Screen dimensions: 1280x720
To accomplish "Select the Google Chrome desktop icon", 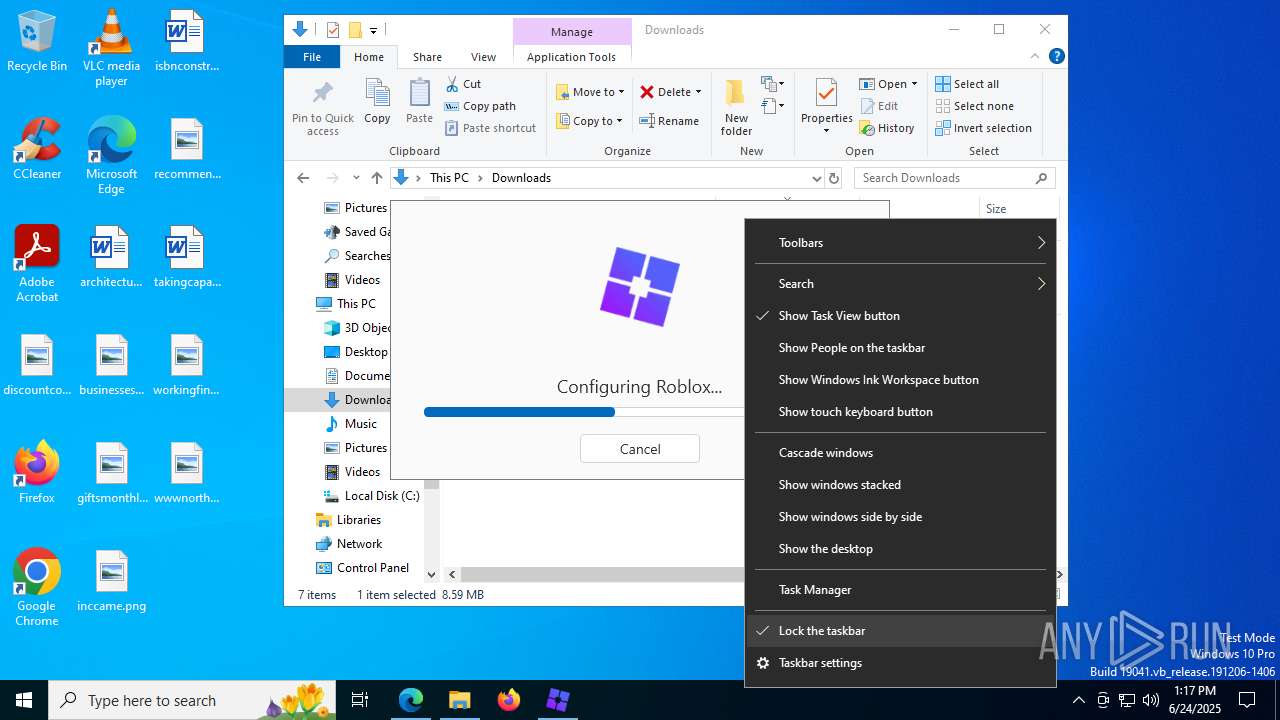I will pos(37,588).
